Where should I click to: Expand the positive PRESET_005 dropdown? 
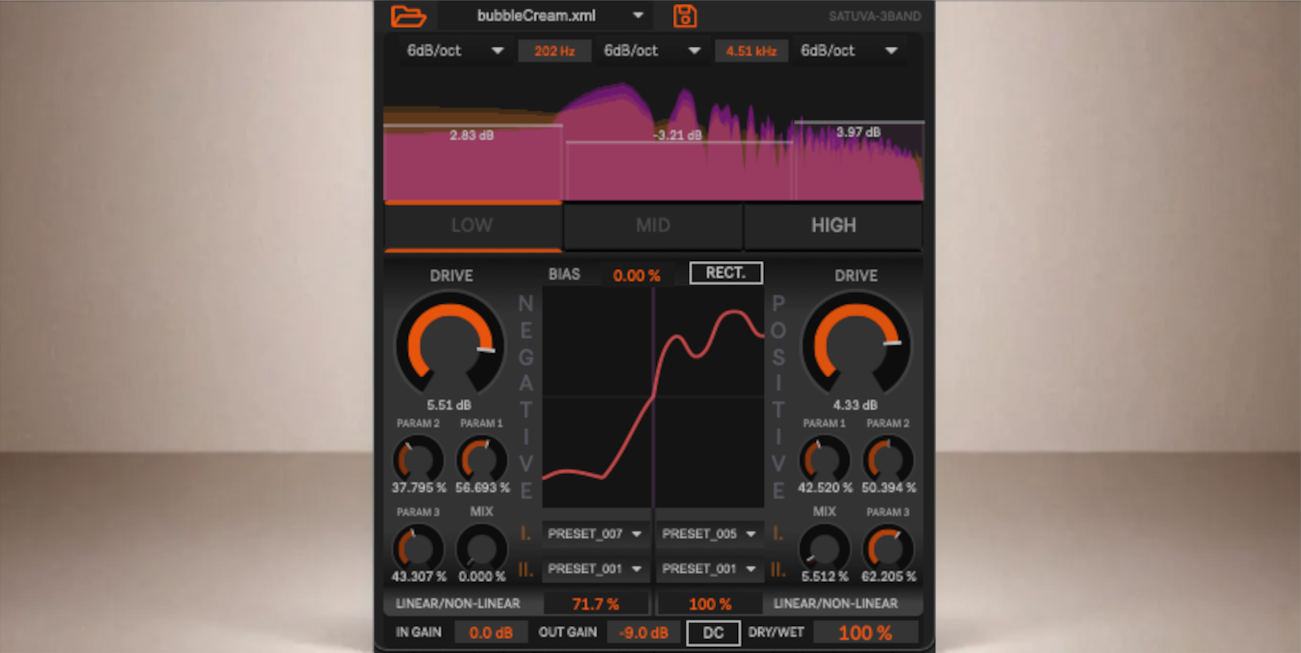click(710, 534)
